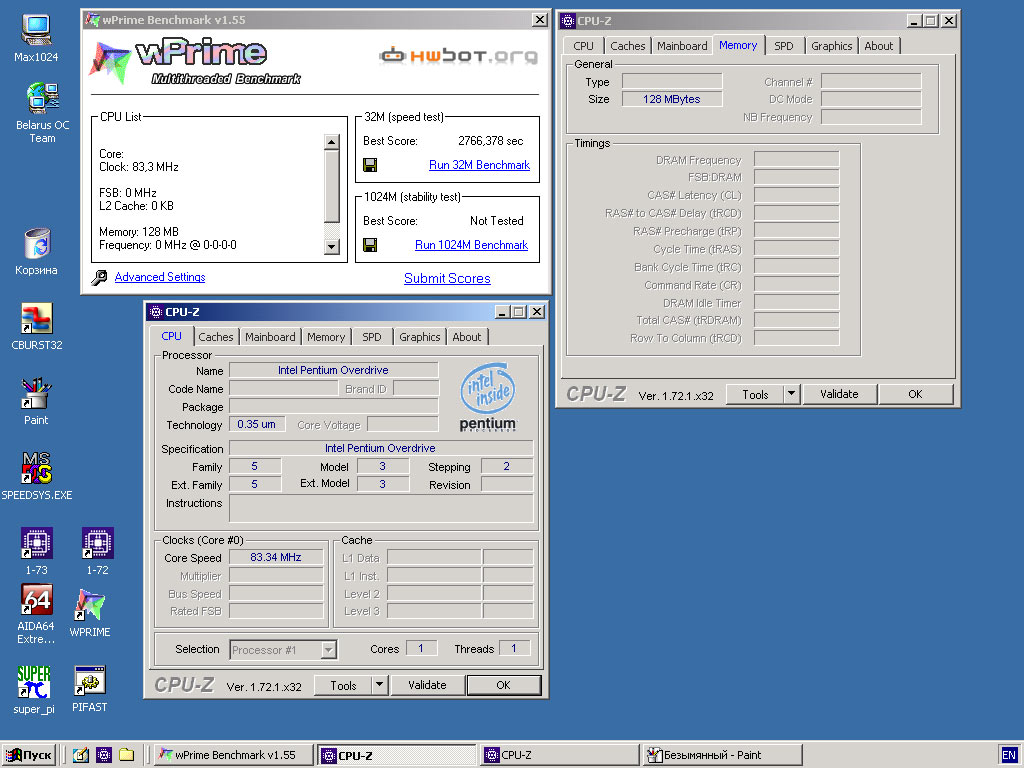This screenshot has width=1024, height=768.
Task: Click the 2766,378 sec best score text
Action: [490, 141]
